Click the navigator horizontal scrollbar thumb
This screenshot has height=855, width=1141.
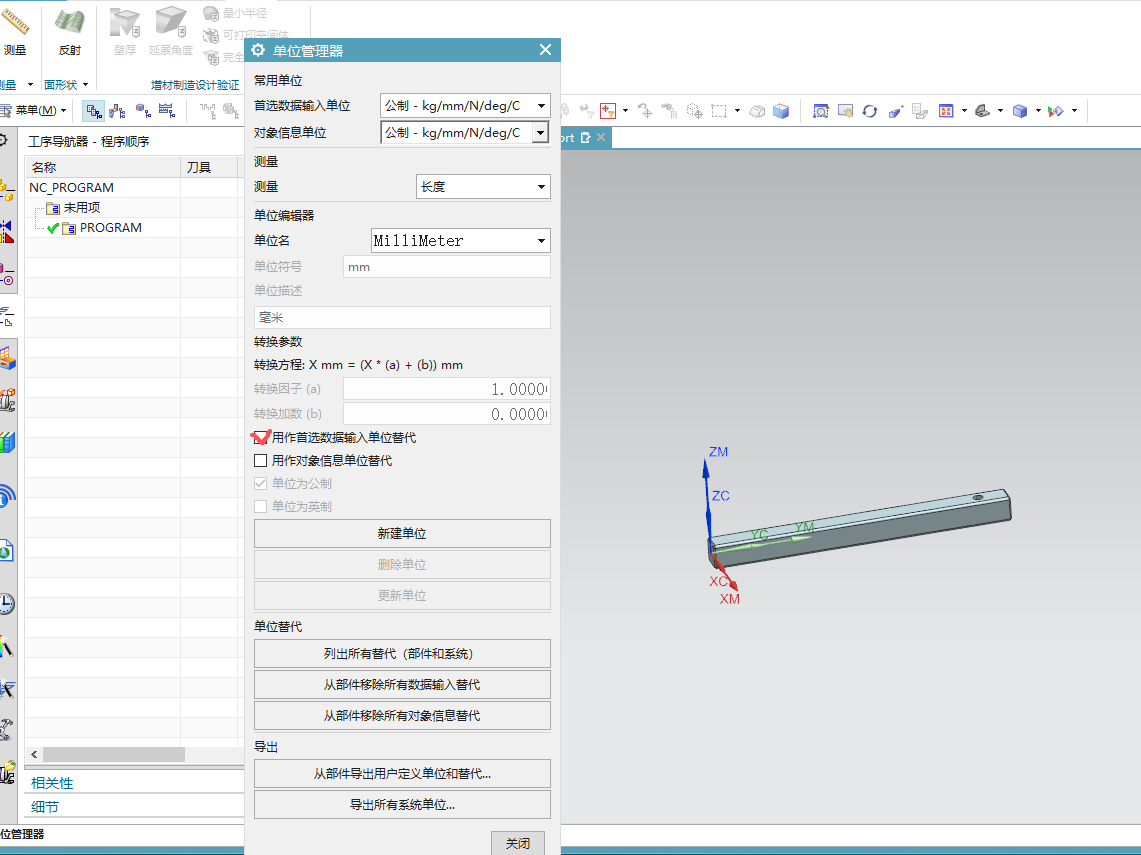[x=114, y=755]
